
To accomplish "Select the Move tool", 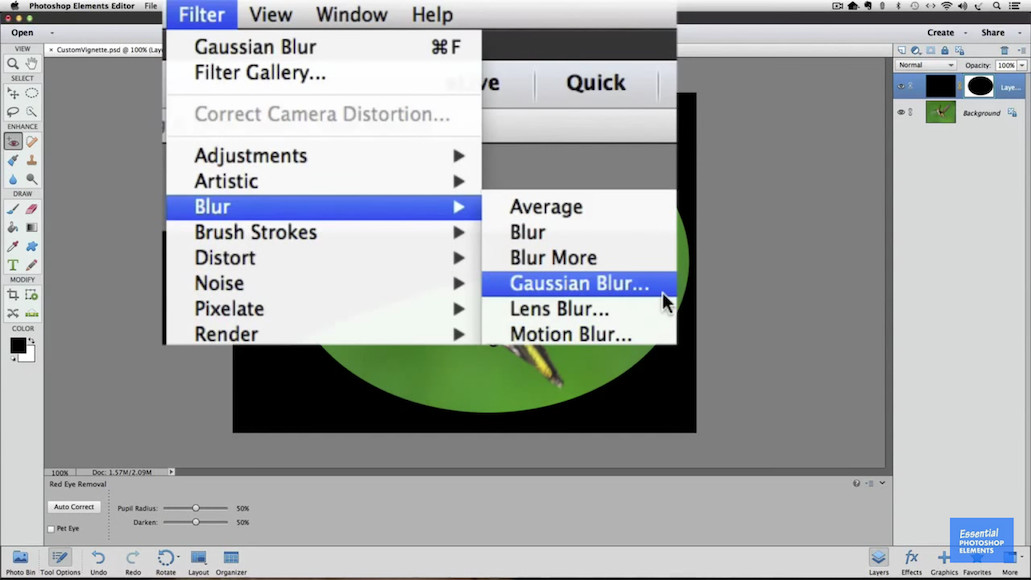I will click(x=12, y=93).
